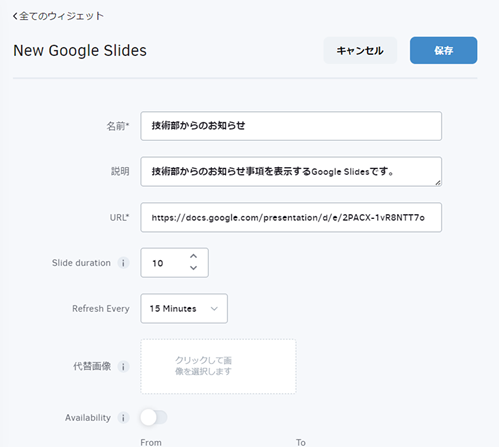Click the resize grip of 説明 textarea
The width and height of the screenshot is (499, 447).
(x=438, y=182)
